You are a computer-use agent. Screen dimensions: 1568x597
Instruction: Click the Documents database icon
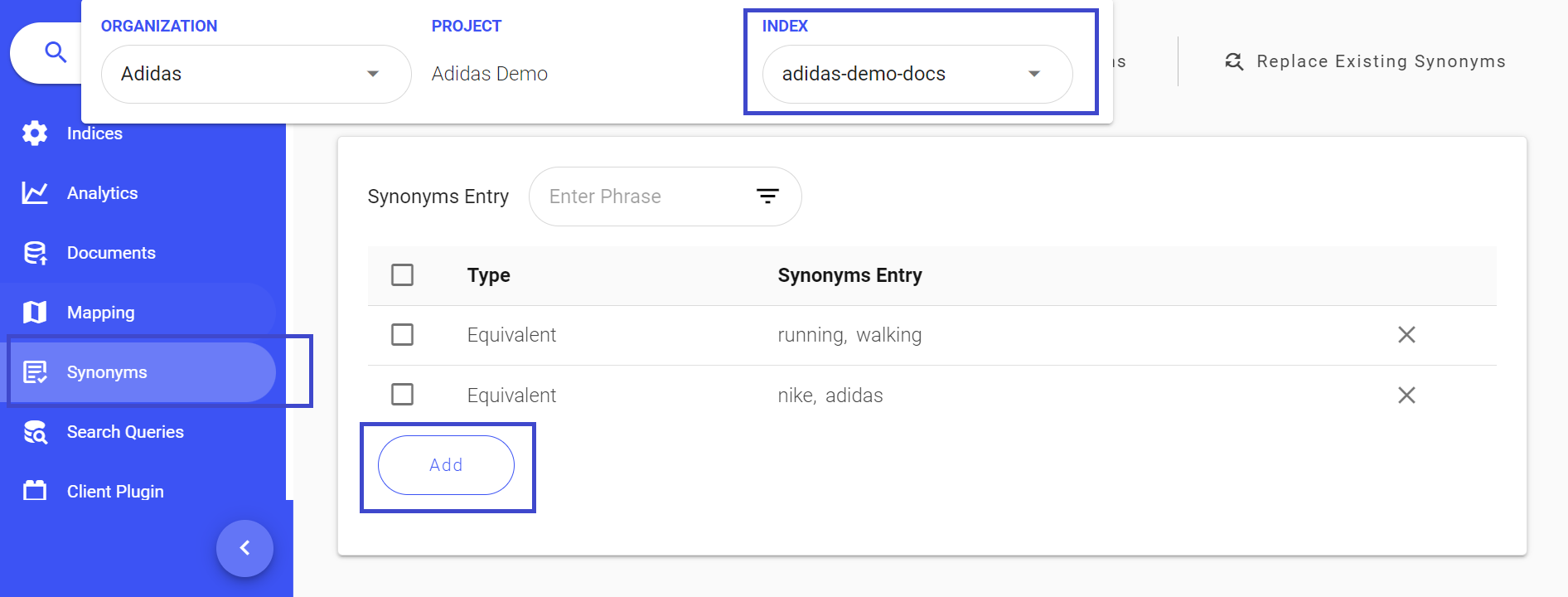pyautogui.click(x=35, y=253)
